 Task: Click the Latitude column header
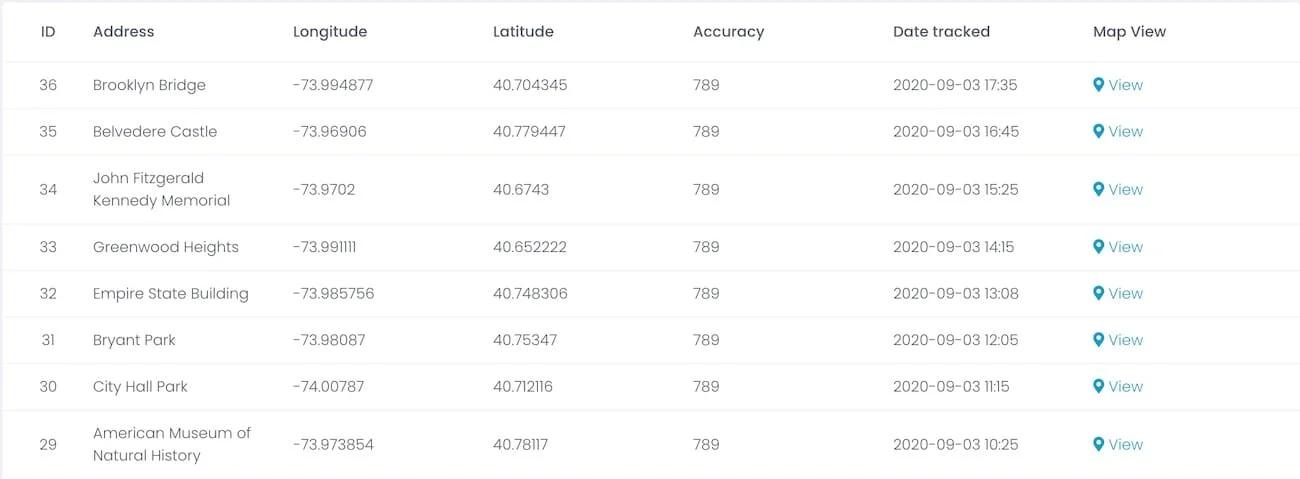pos(523,31)
